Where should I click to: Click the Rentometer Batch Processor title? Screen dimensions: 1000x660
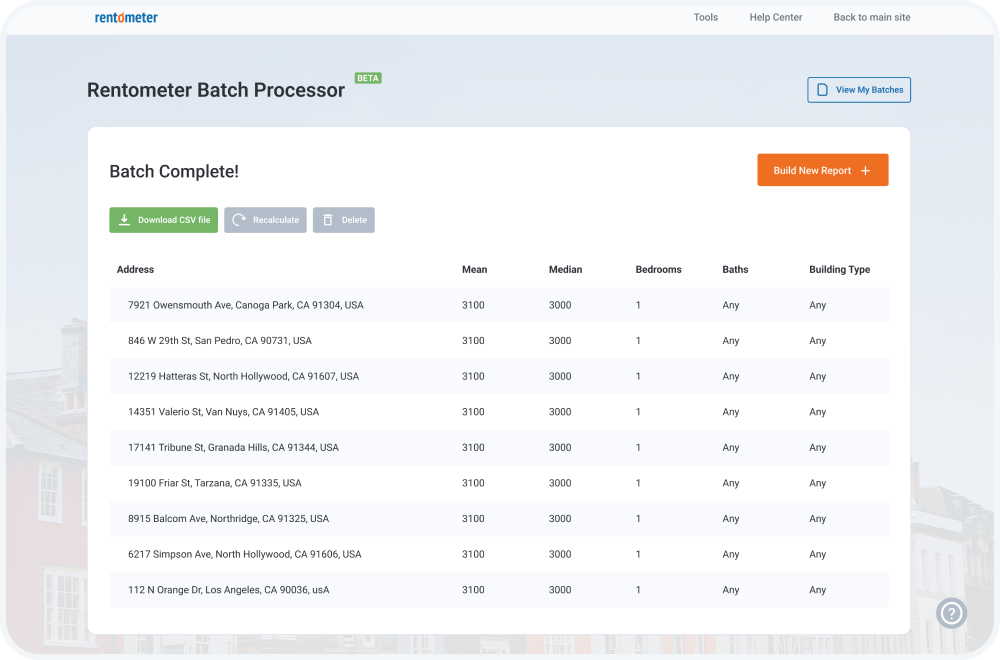216,90
